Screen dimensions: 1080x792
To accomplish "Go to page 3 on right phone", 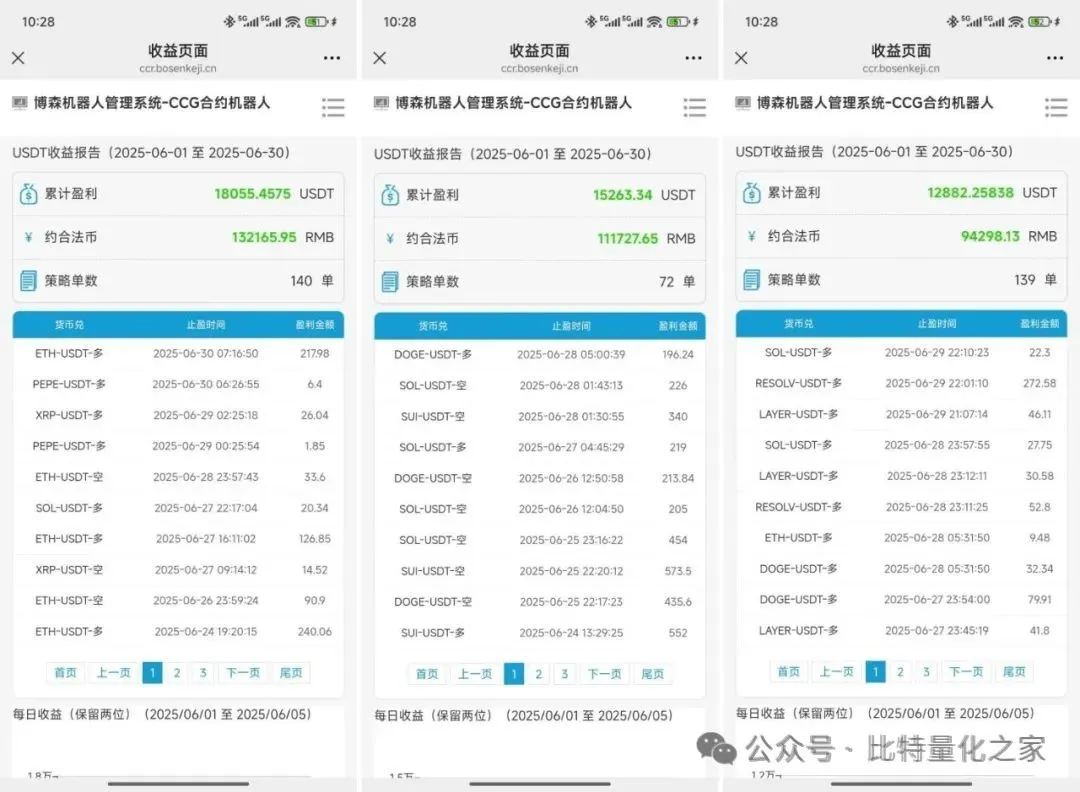I will [x=926, y=671].
